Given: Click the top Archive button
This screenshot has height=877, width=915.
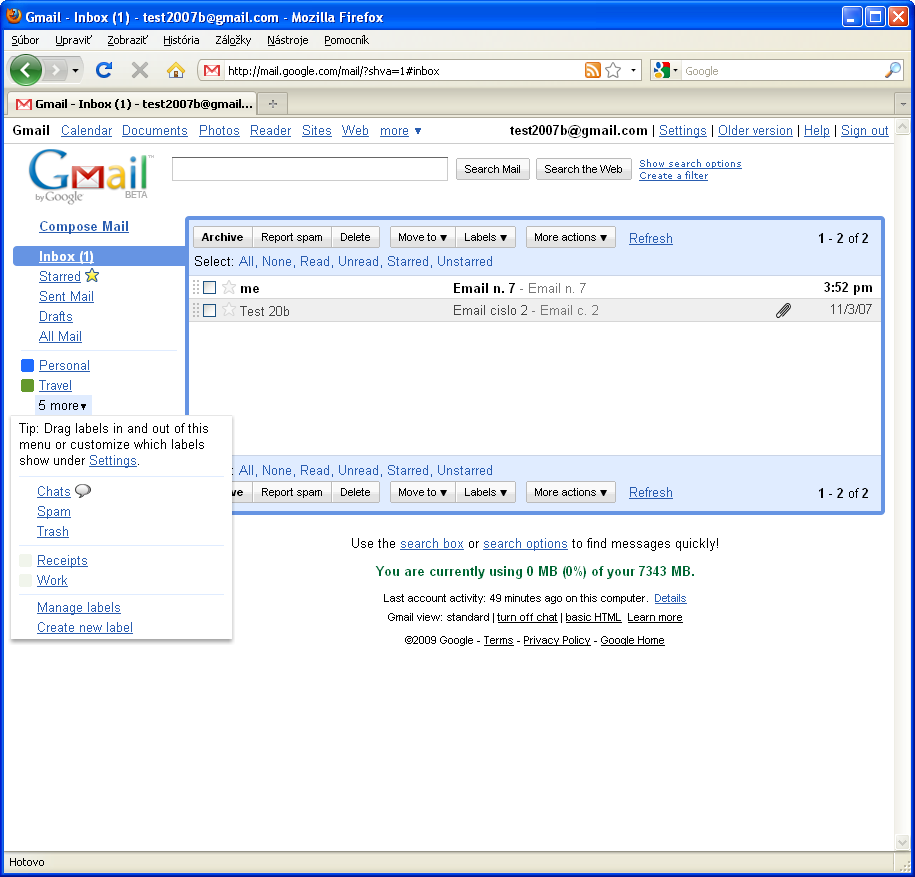Looking at the screenshot, I should click(222, 237).
